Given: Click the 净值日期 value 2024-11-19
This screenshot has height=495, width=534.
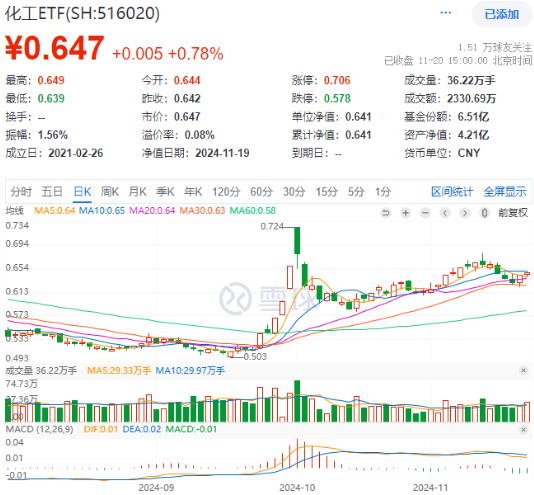Looking at the screenshot, I should click(x=222, y=153).
